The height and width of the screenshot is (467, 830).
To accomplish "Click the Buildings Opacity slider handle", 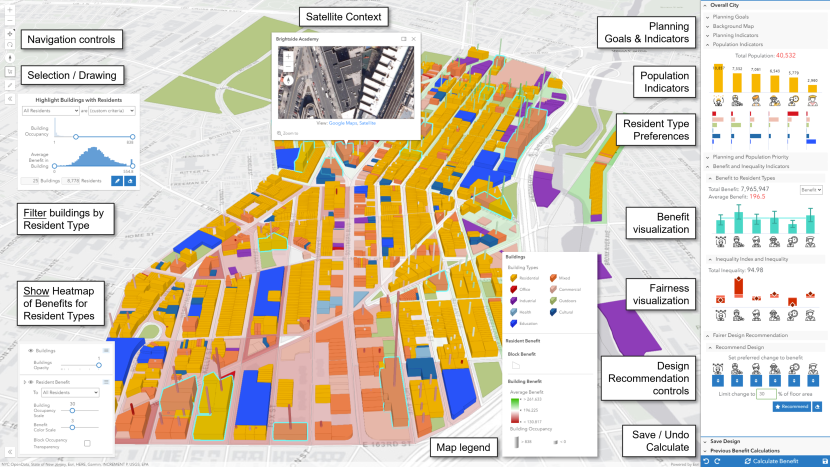I will click(x=98, y=365).
